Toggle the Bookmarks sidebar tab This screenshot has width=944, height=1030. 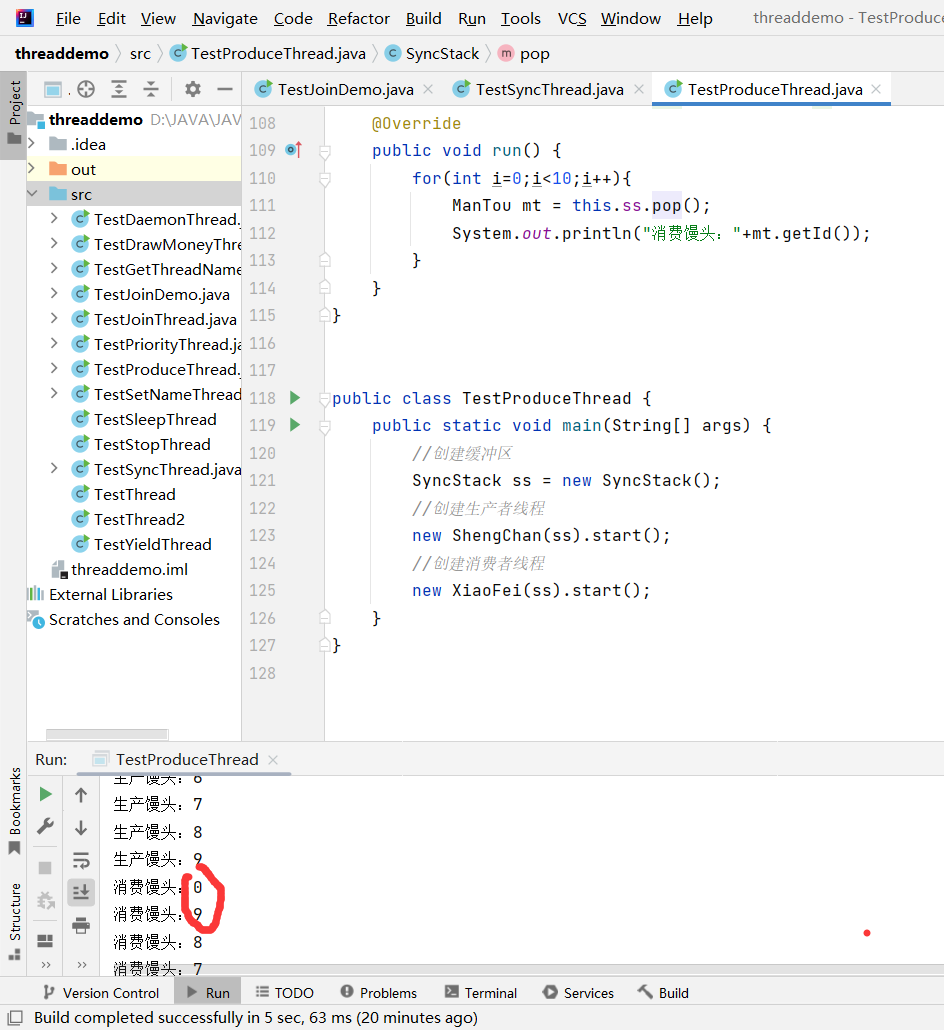(14, 810)
